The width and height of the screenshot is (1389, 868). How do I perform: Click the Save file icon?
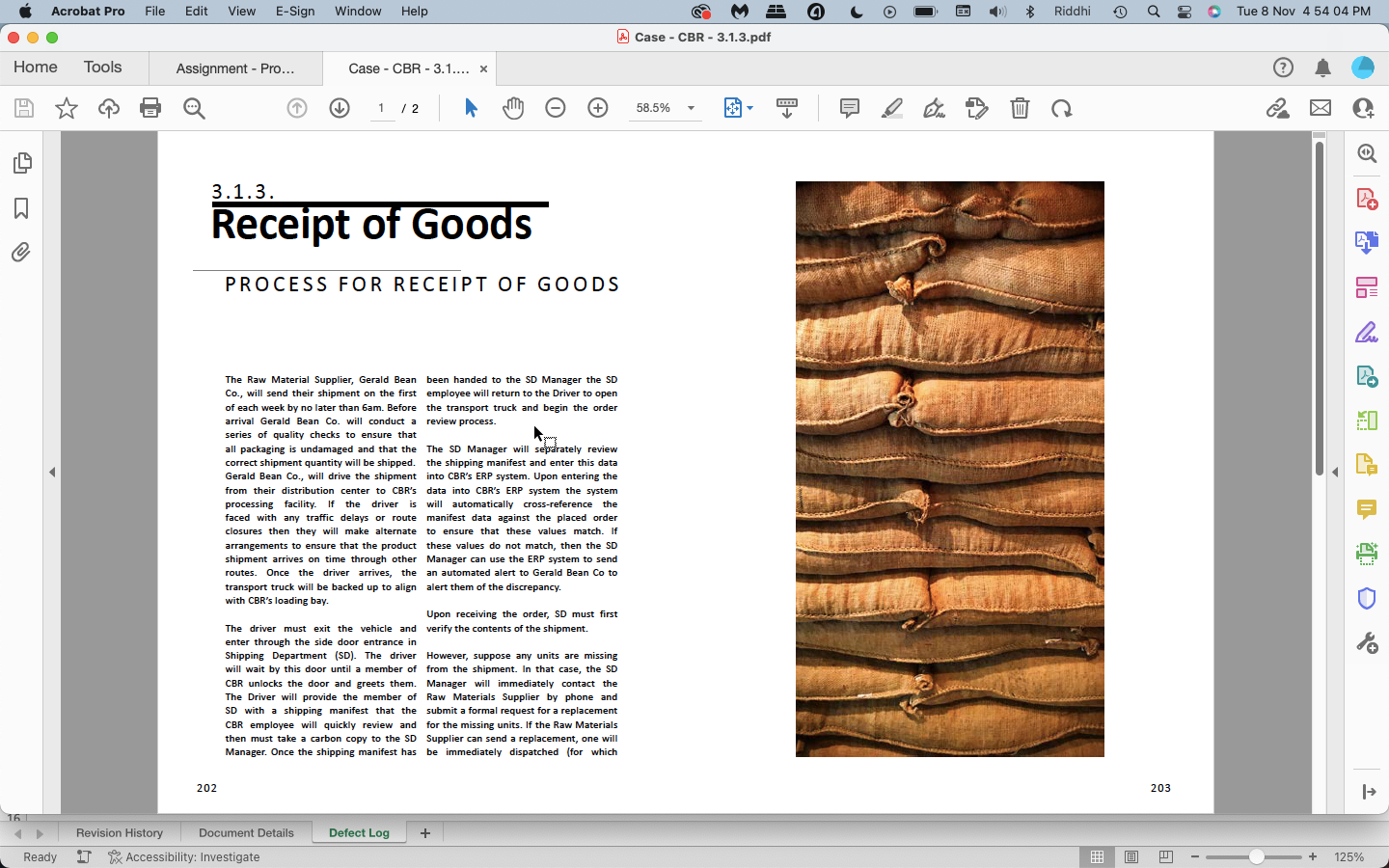(x=24, y=108)
